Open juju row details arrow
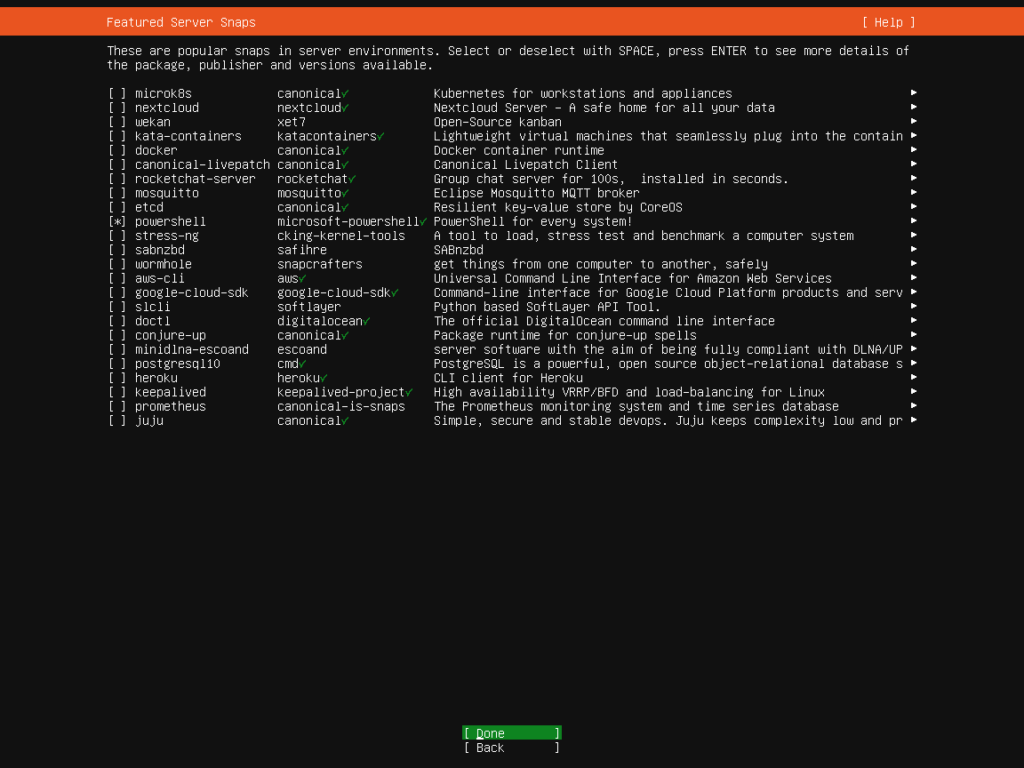1024x768 pixels. 914,420
